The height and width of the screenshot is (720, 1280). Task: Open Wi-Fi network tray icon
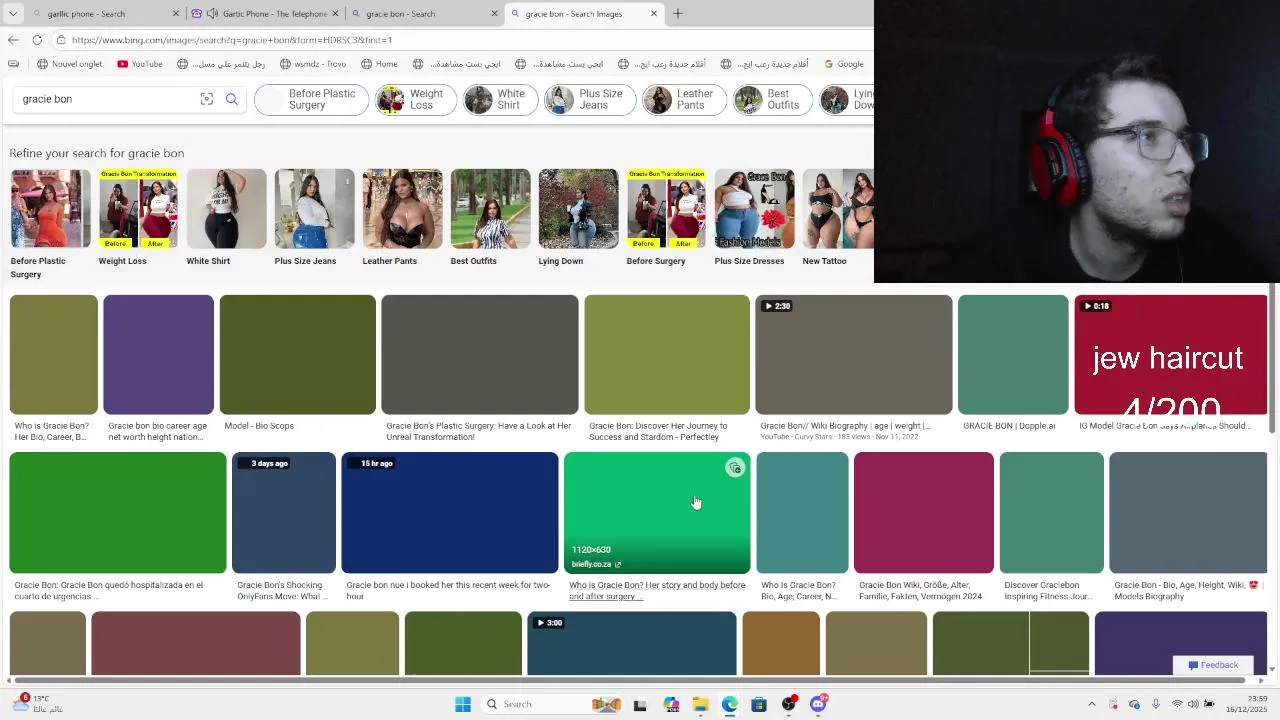tap(1177, 704)
